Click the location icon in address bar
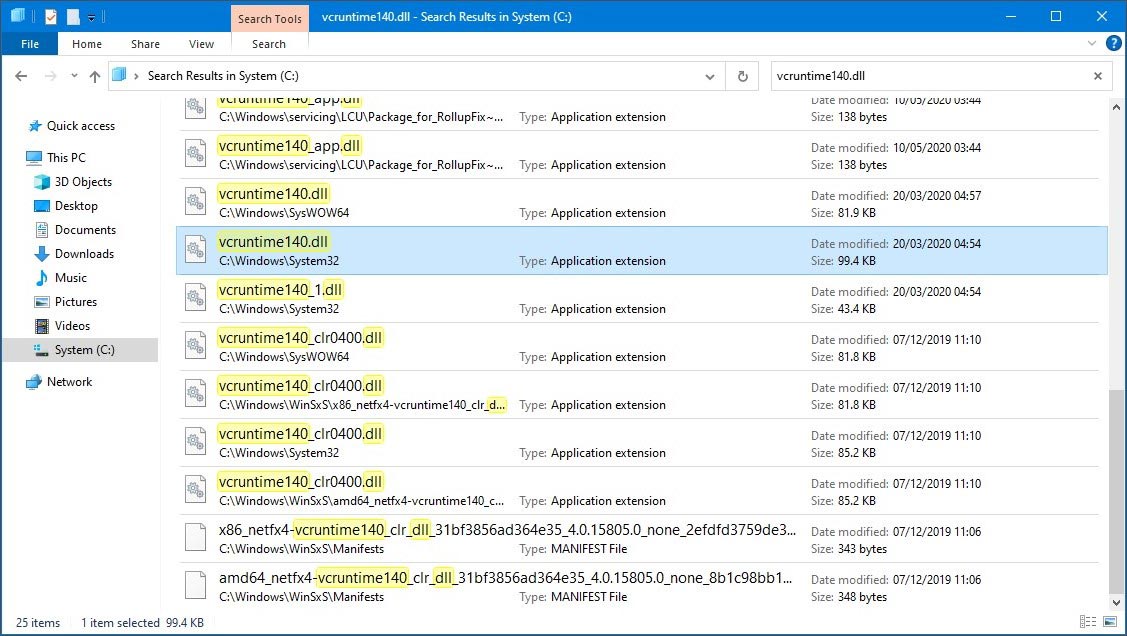 (119, 75)
